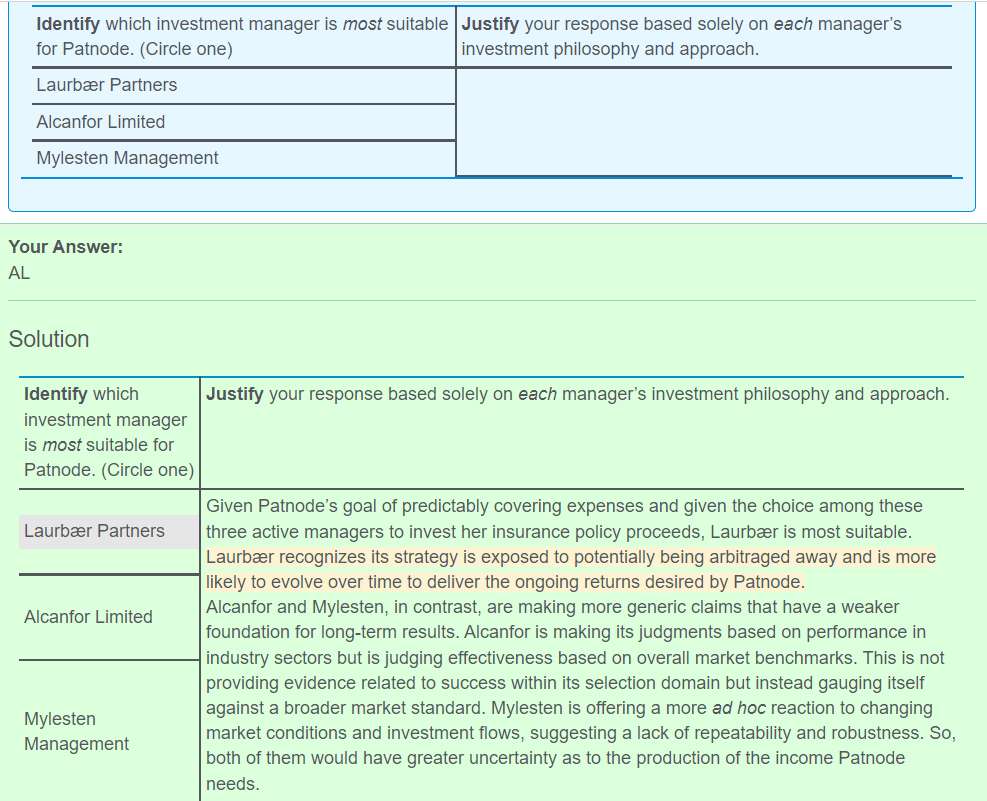Click the empty justification box in question table
Viewport: 987px width, 801px height.
703,121
